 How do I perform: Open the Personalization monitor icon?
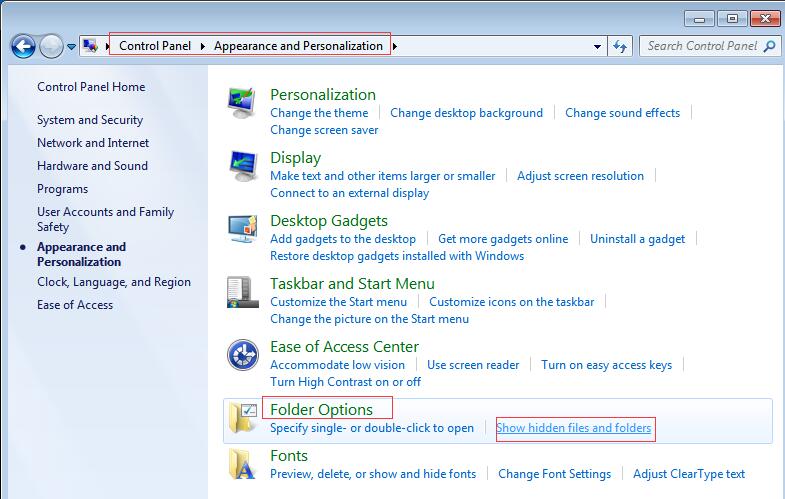tap(242, 103)
